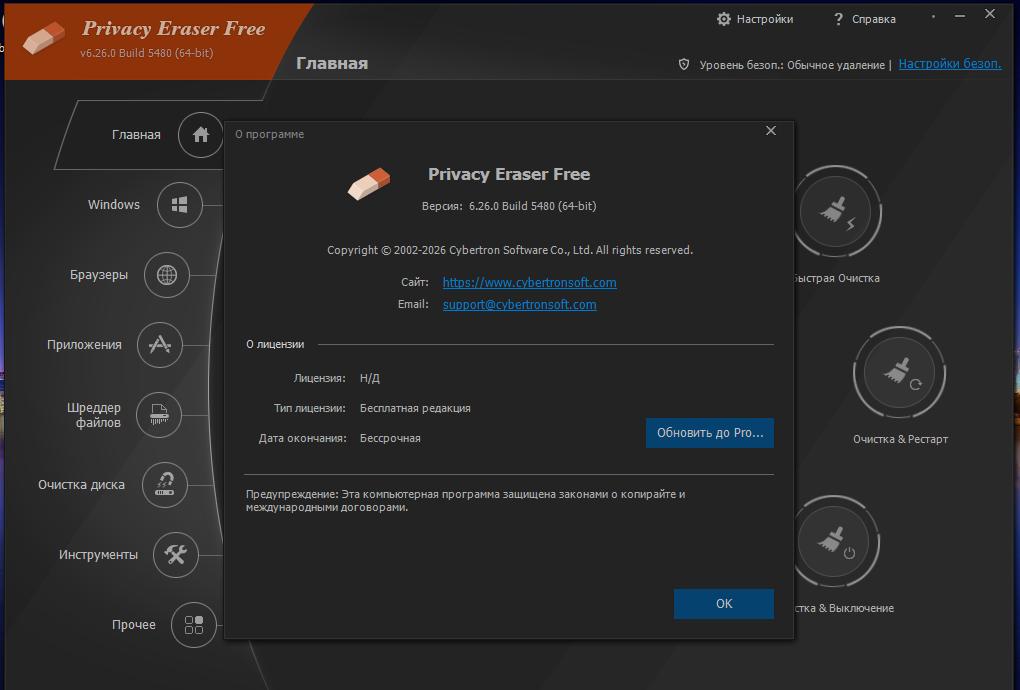1020x690 pixels.
Task: Open the Misc grid icon
Action: 194,625
